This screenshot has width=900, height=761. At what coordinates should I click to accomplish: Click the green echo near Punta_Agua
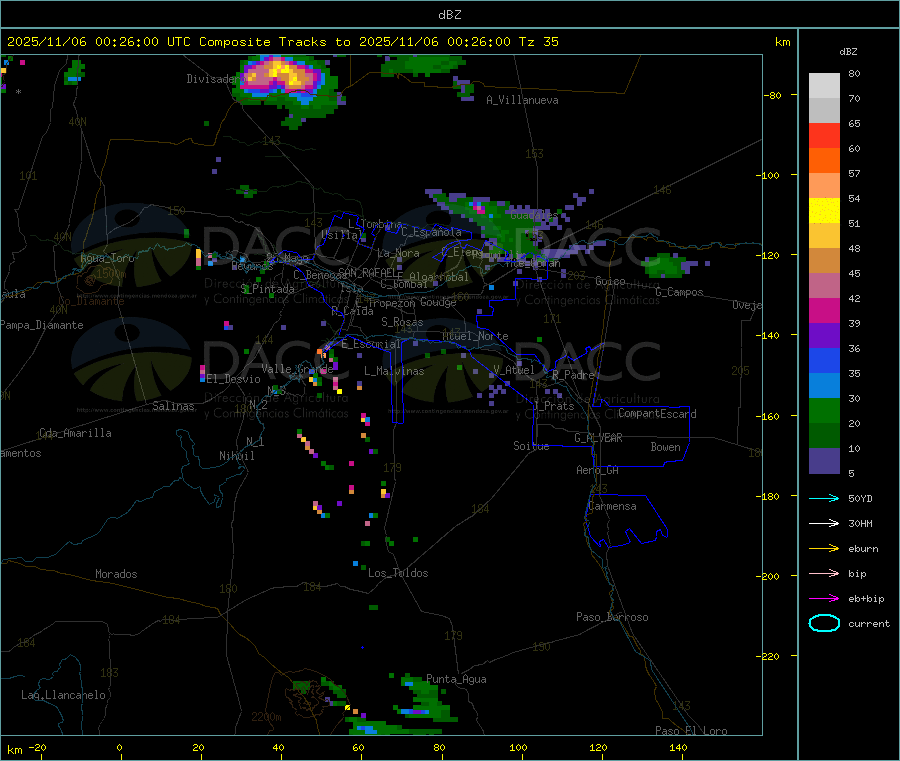click(x=426, y=697)
